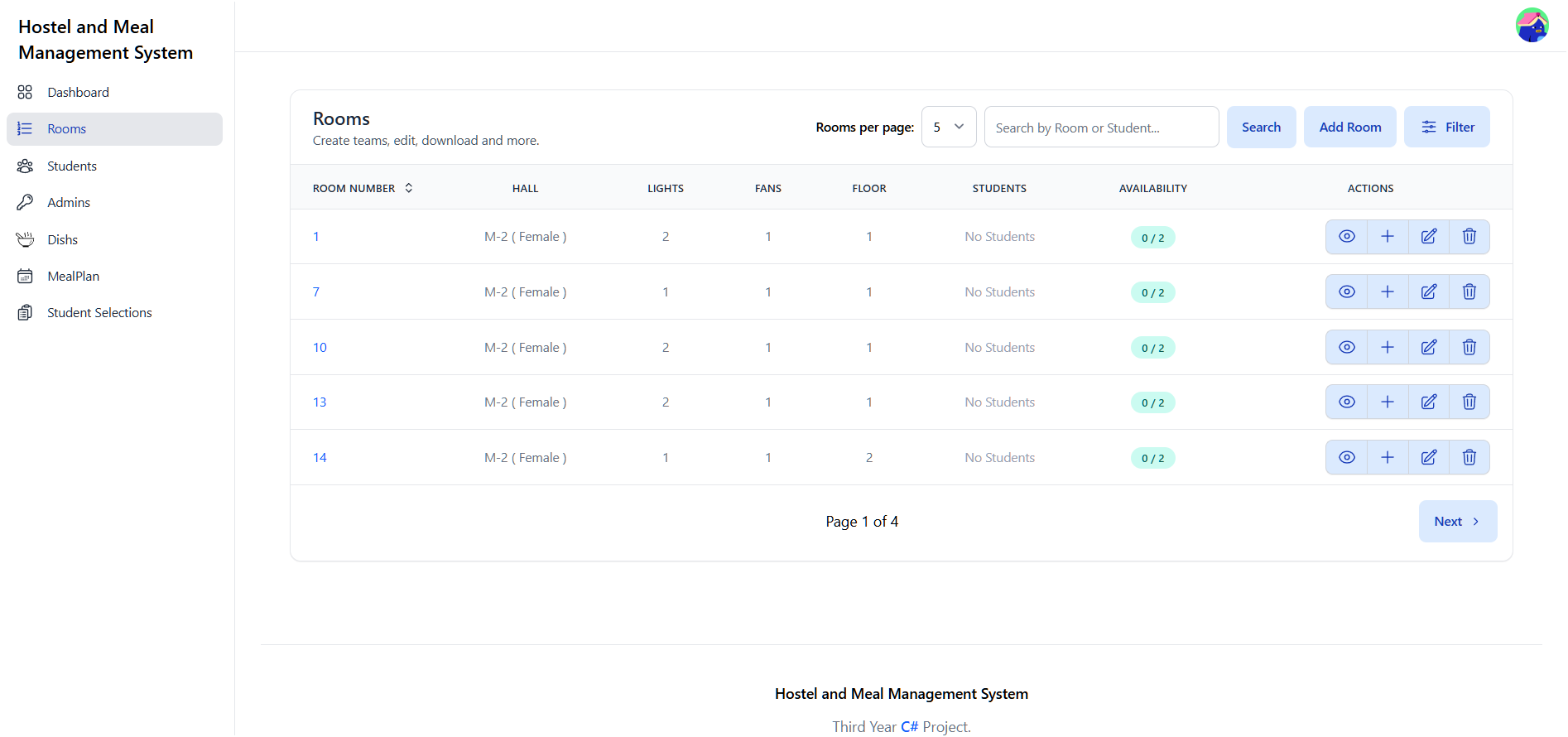
Task: Open the Filter options
Action: [1446, 128]
